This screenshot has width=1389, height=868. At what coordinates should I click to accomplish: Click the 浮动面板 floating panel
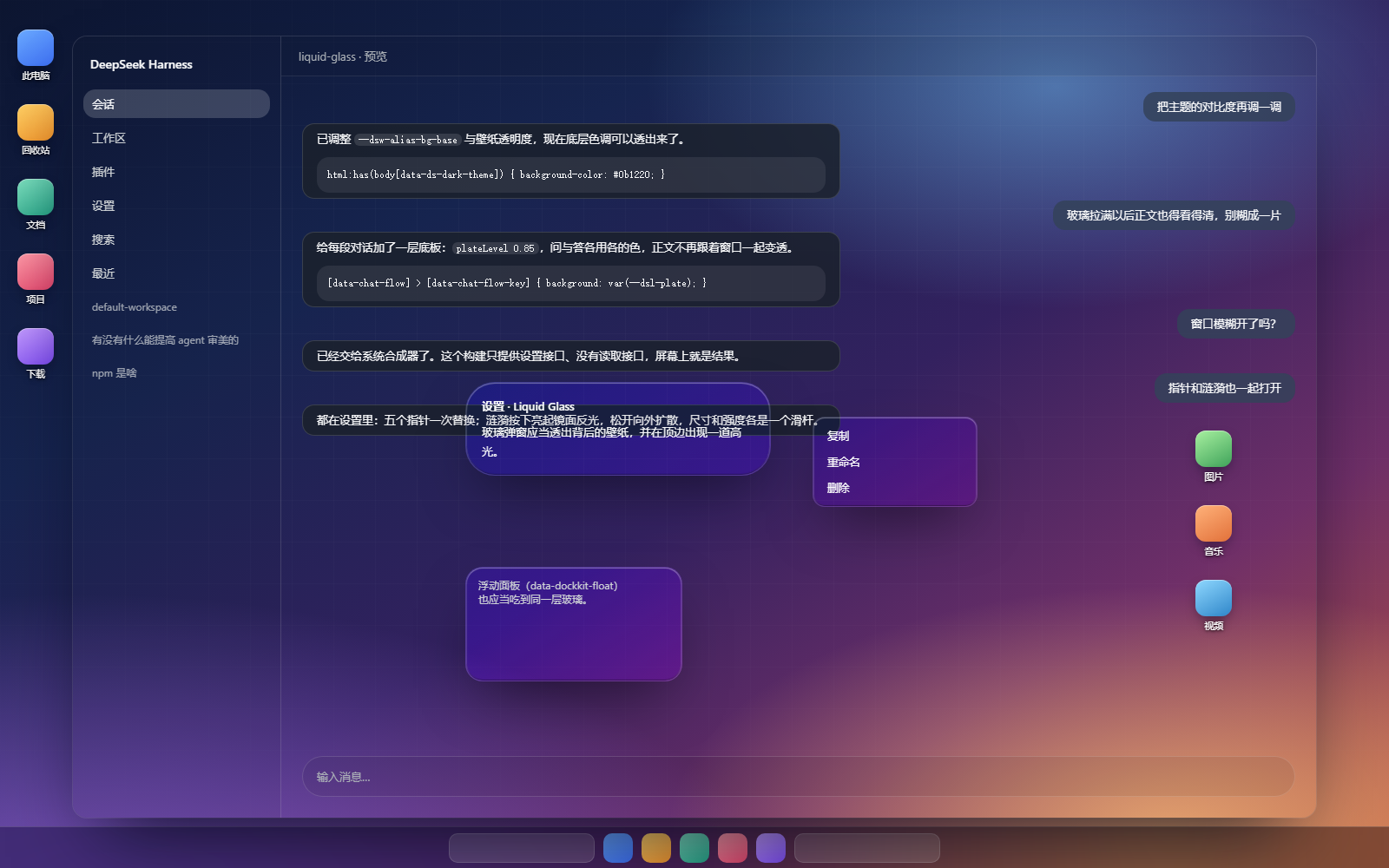574,624
